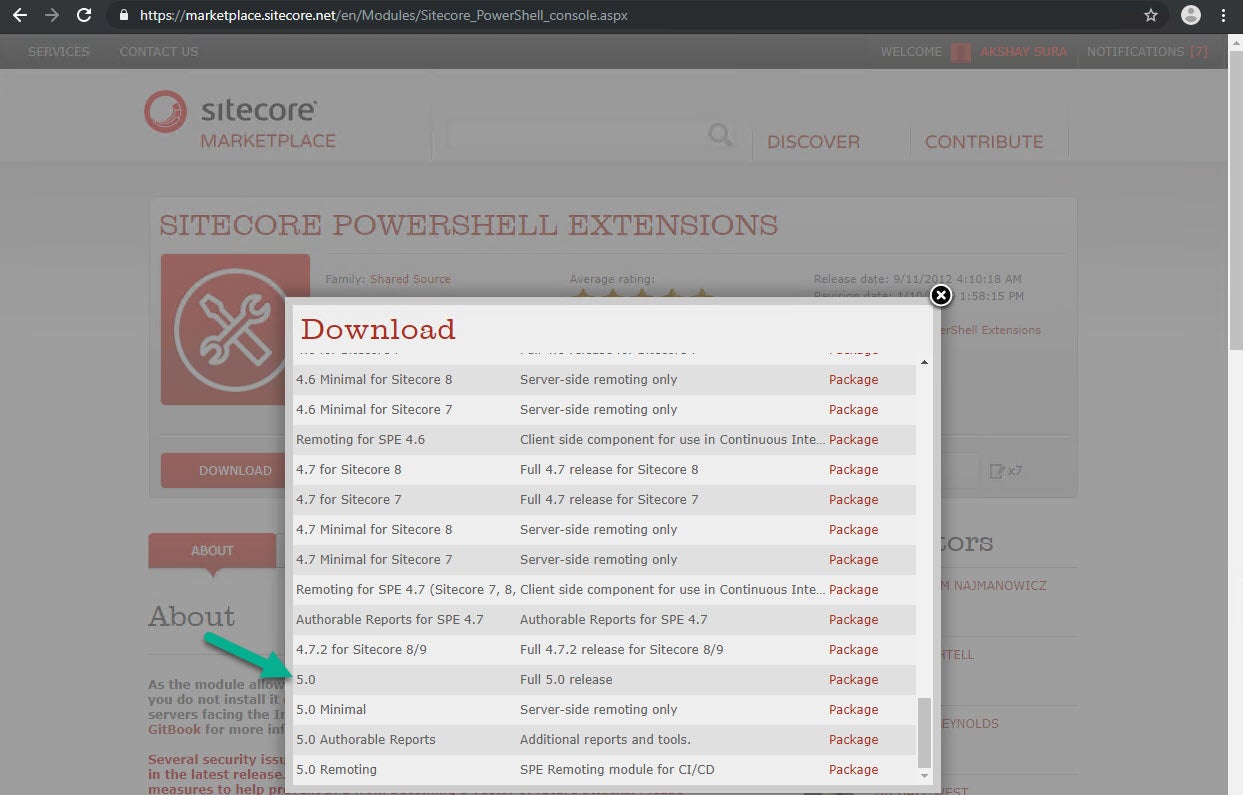Click the Akshay Sura user name
The image size is (1243, 795).
(x=1023, y=51)
